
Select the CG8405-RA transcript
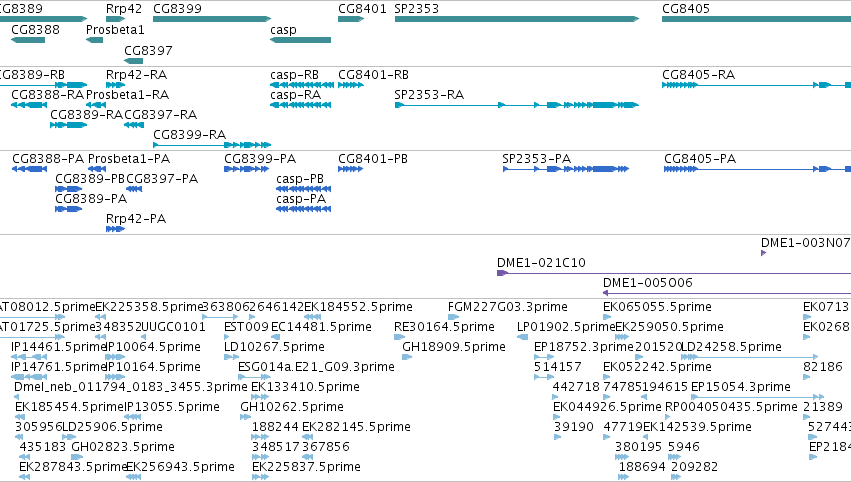pyautogui.click(x=757, y=85)
